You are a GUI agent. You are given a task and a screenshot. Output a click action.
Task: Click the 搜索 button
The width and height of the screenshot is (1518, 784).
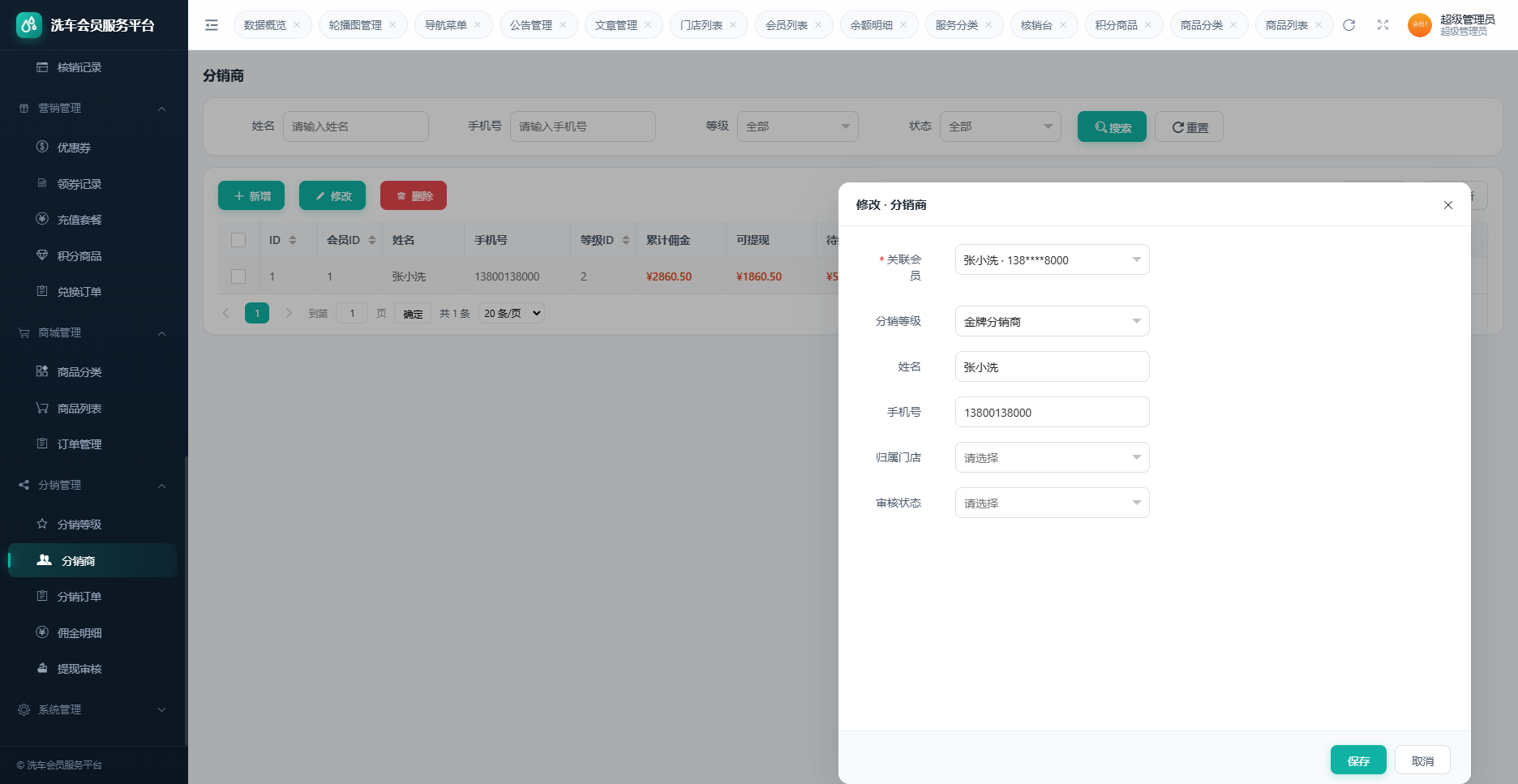pyautogui.click(x=1112, y=126)
